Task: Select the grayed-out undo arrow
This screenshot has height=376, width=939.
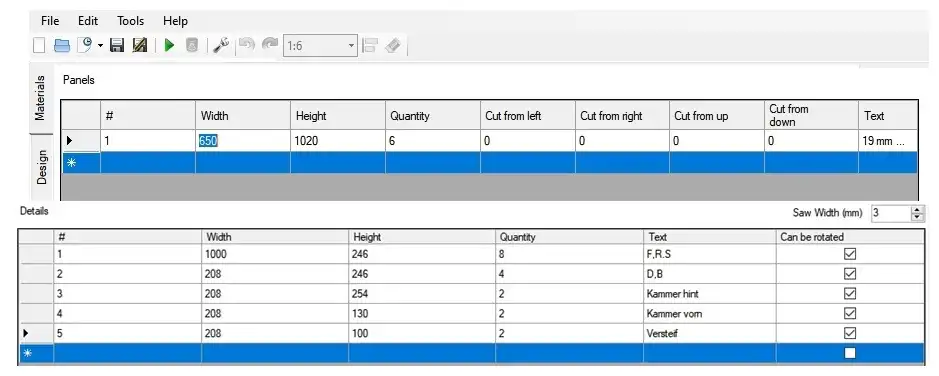Action: click(247, 44)
